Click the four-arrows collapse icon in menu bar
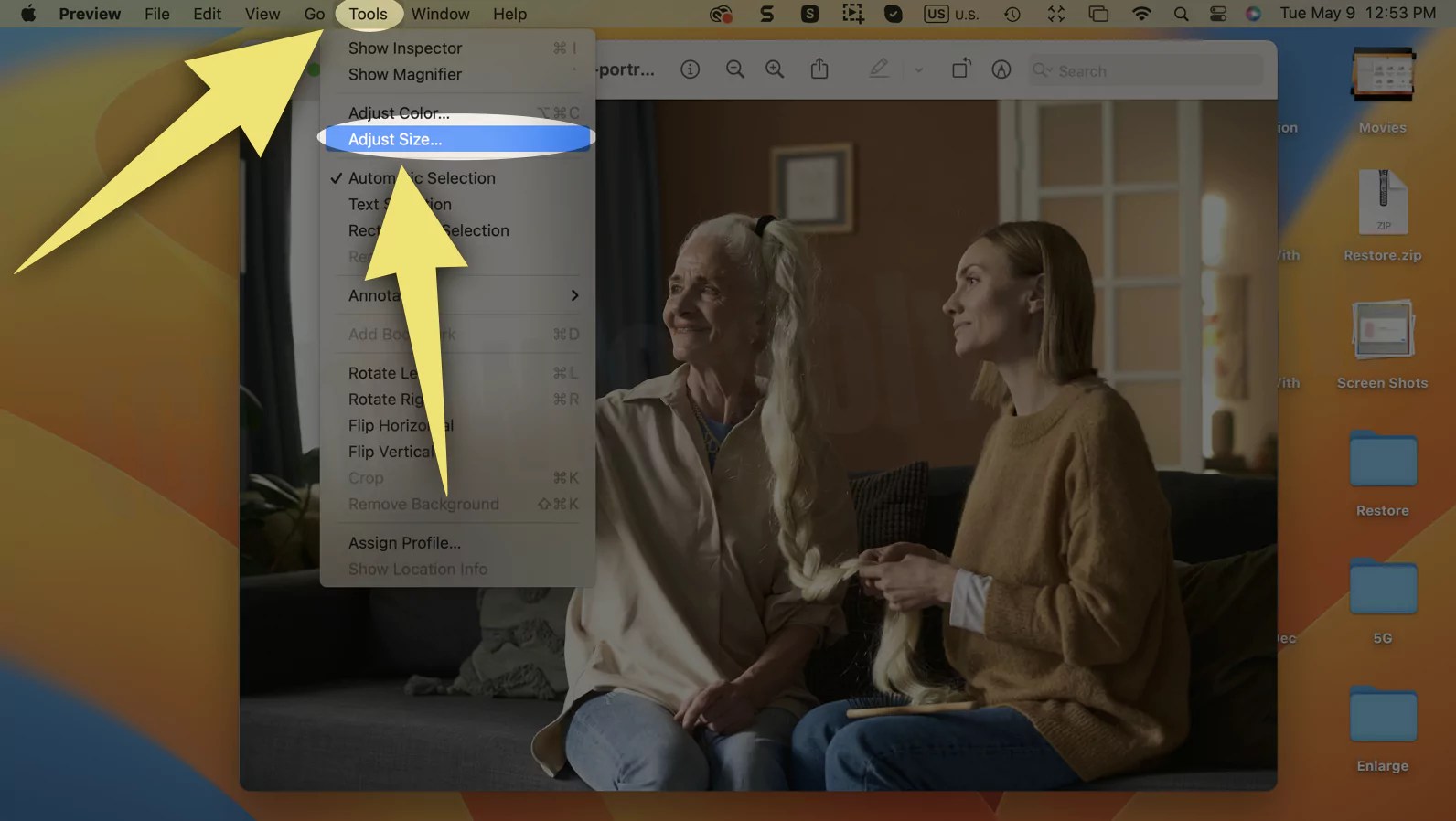The width and height of the screenshot is (1456, 821). [1055, 14]
